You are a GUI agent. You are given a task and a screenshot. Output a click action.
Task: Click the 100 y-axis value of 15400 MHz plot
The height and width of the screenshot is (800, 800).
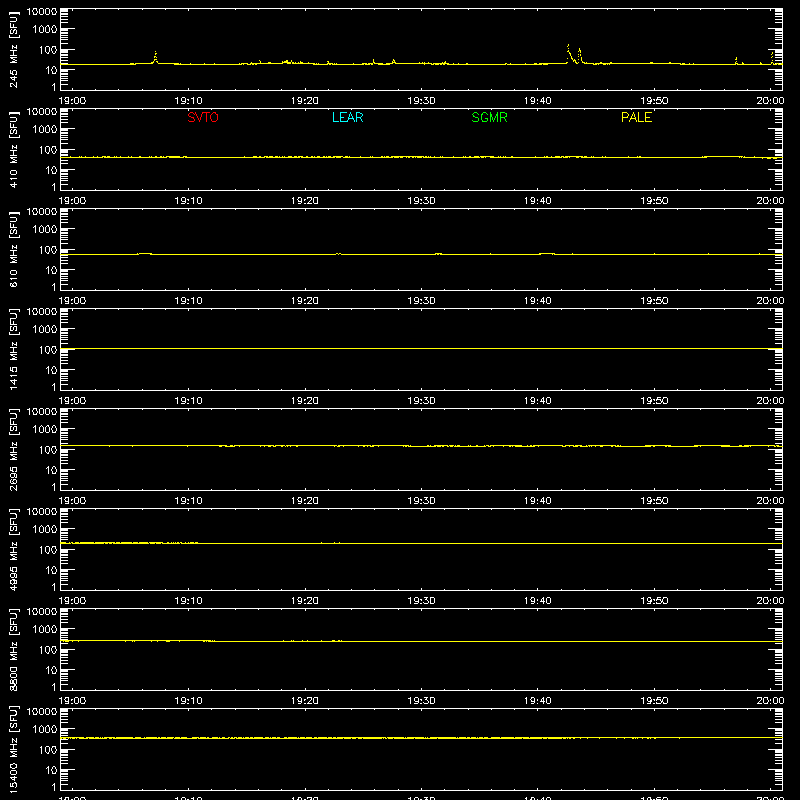pos(48,749)
